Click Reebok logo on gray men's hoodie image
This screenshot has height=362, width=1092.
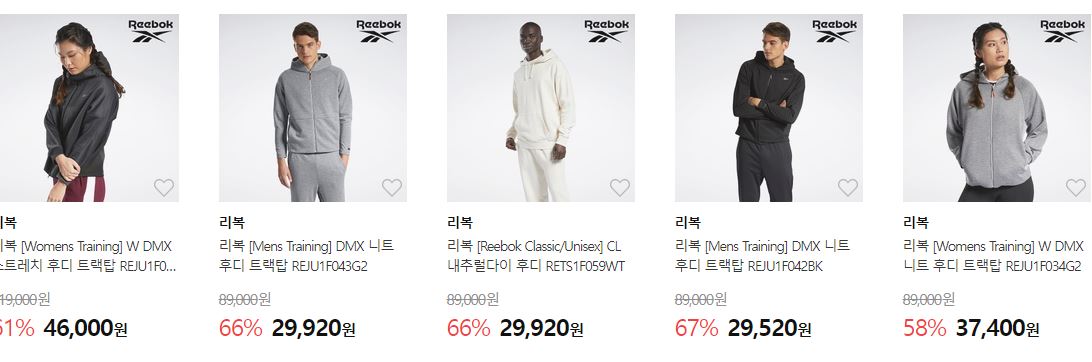click(379, 31)
